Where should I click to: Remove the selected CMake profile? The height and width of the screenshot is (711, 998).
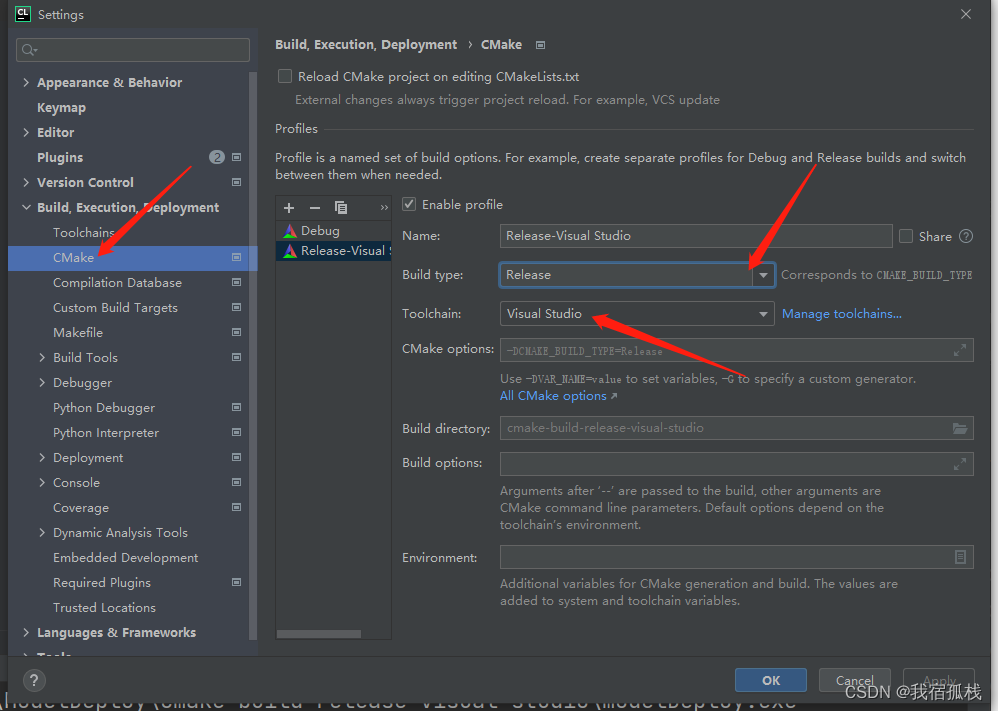click(x=314, y=208)
